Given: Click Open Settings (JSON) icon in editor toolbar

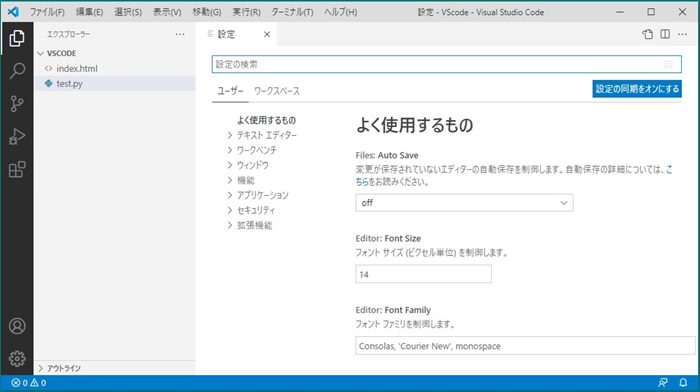Looking at the screenshot, I should [x=647, y=34].
